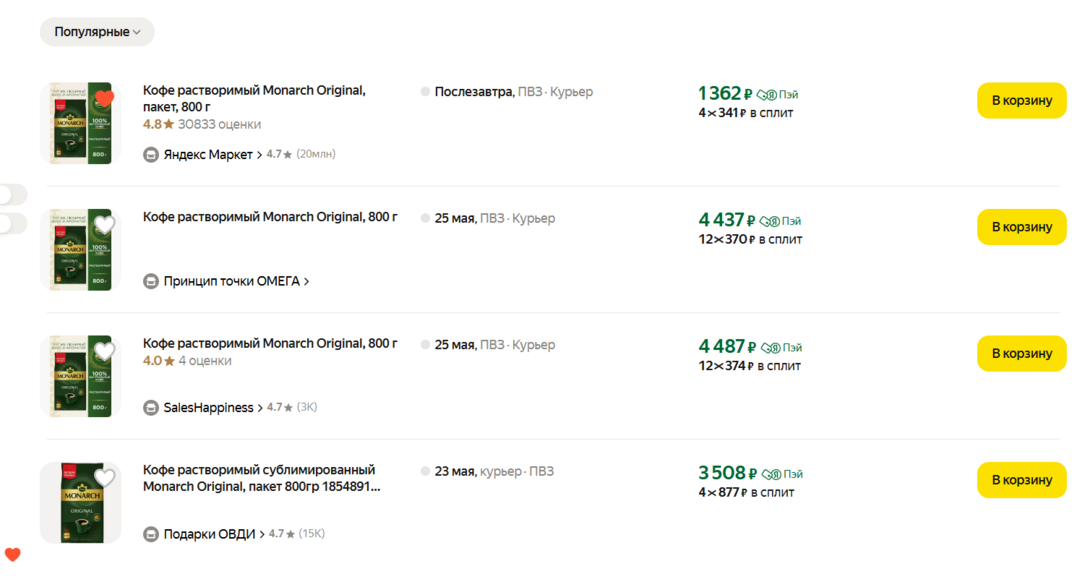Image resolution: width=1090 pixels, height=582 pixels.
Task: Click the Яндекс Маркет store icon
Action: (x=151, y=155)
